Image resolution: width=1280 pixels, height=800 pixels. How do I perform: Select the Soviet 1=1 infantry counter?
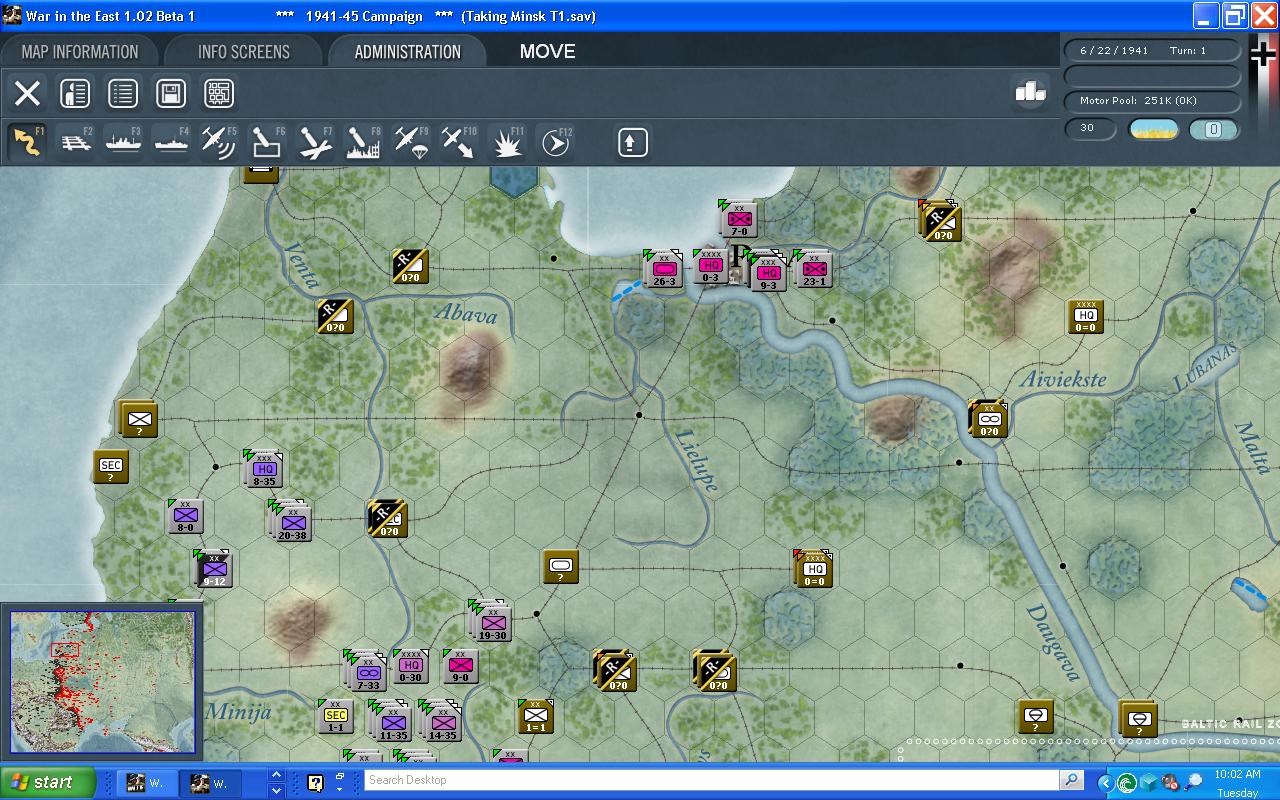(536, 716)
